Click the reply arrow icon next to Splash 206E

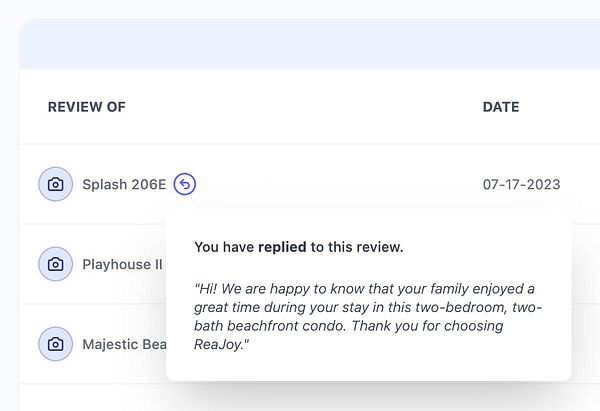click(x=185, y=184)
